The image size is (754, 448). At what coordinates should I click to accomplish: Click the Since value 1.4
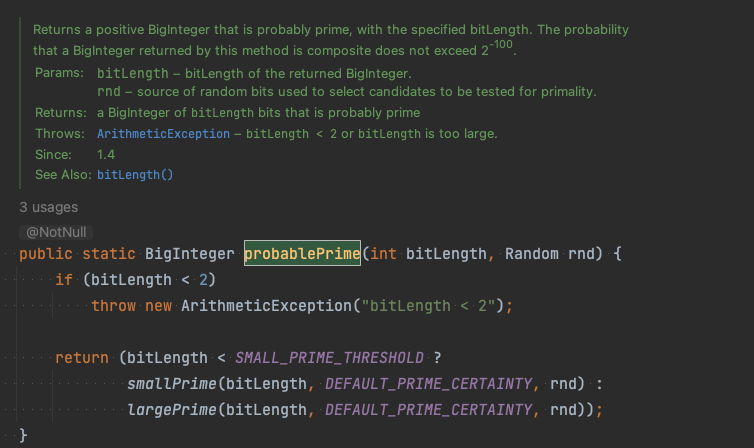coord(106,154)
